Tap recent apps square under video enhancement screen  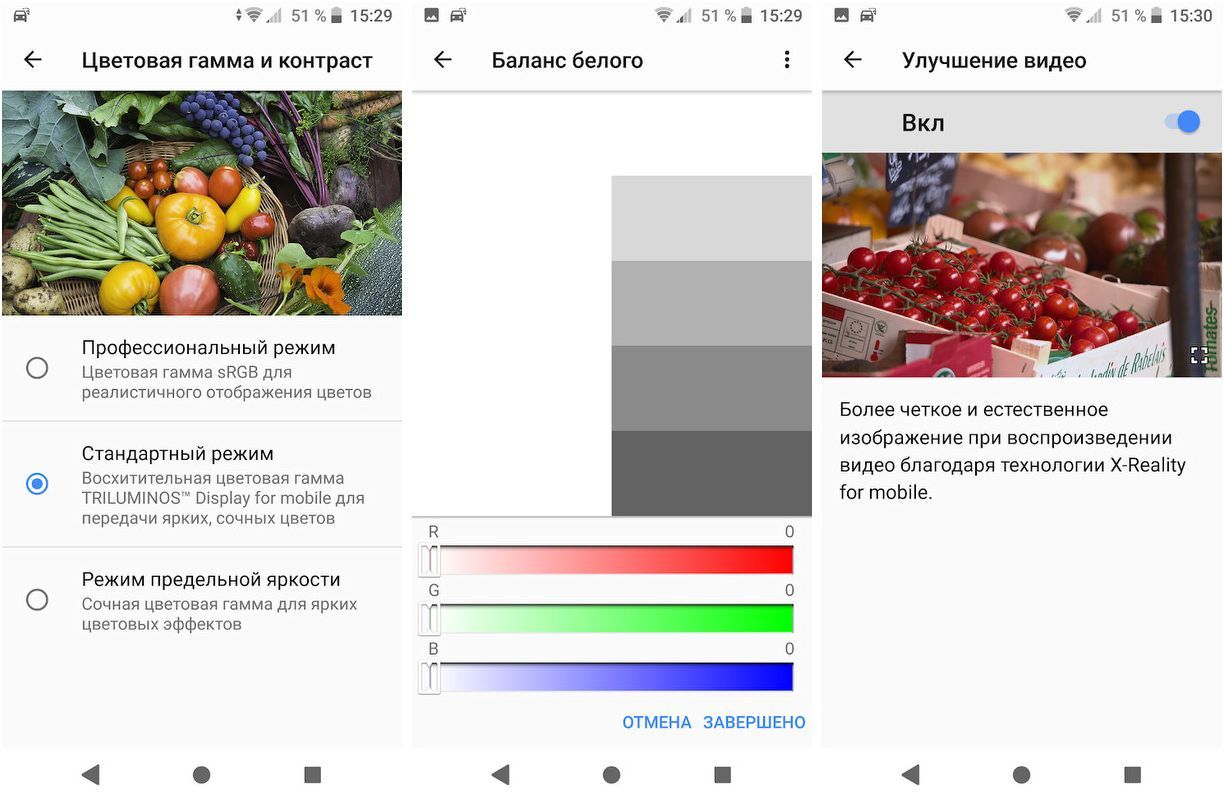click(1132, 774)
